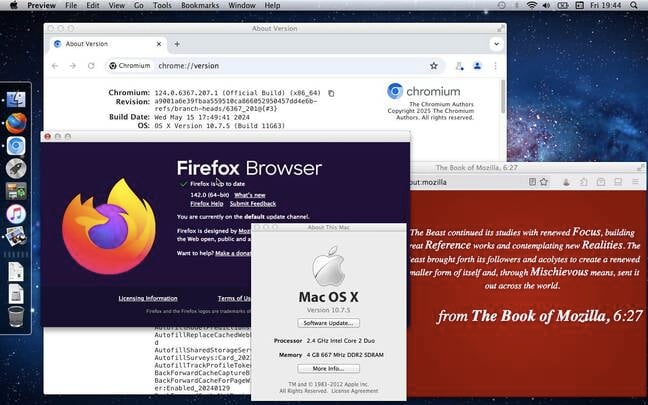Open Mission Control icon in the Dock
648x405 pixels.
click(x=16, y=191)
